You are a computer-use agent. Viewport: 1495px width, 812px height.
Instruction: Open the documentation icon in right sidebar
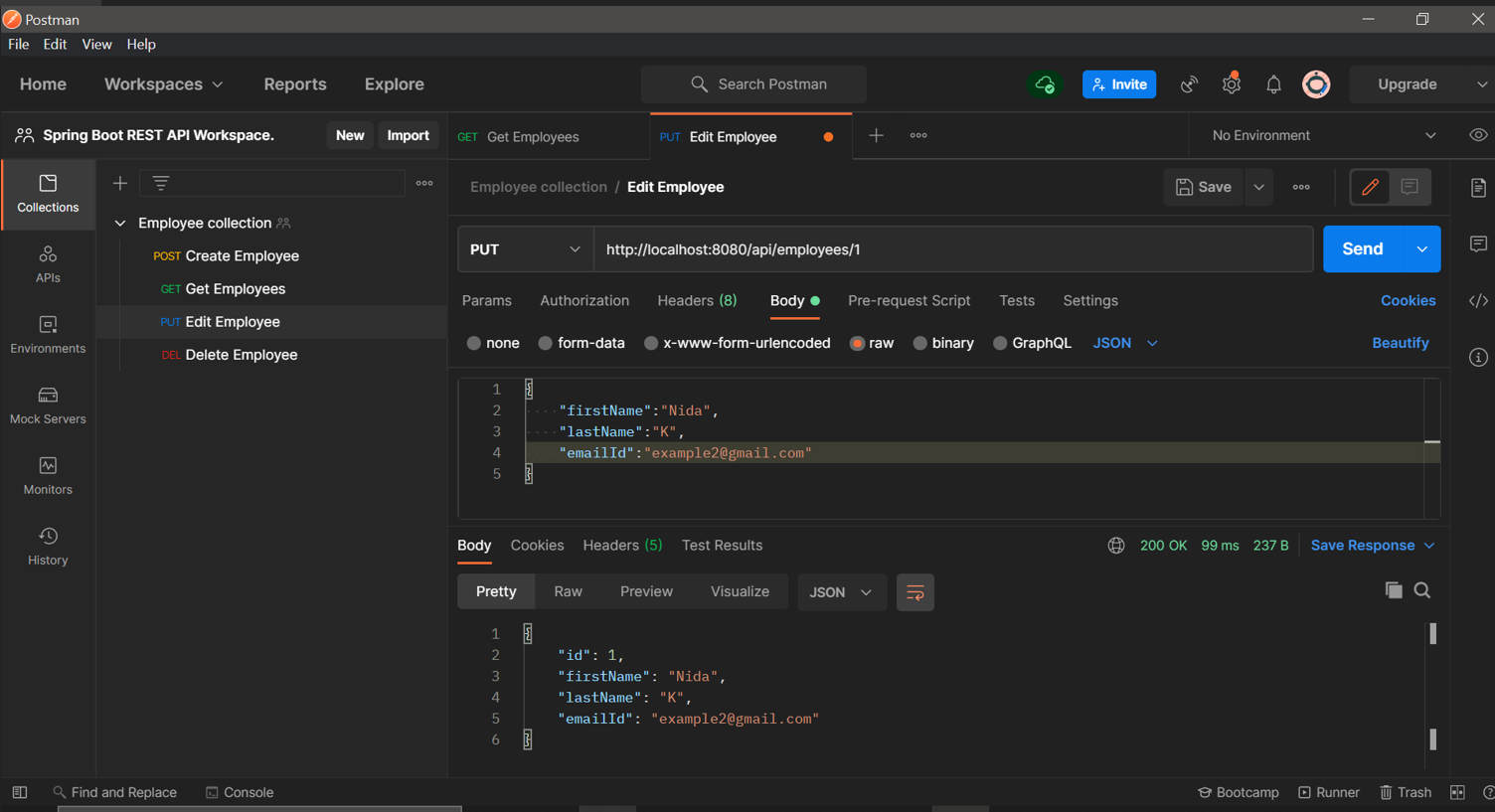1478,188
